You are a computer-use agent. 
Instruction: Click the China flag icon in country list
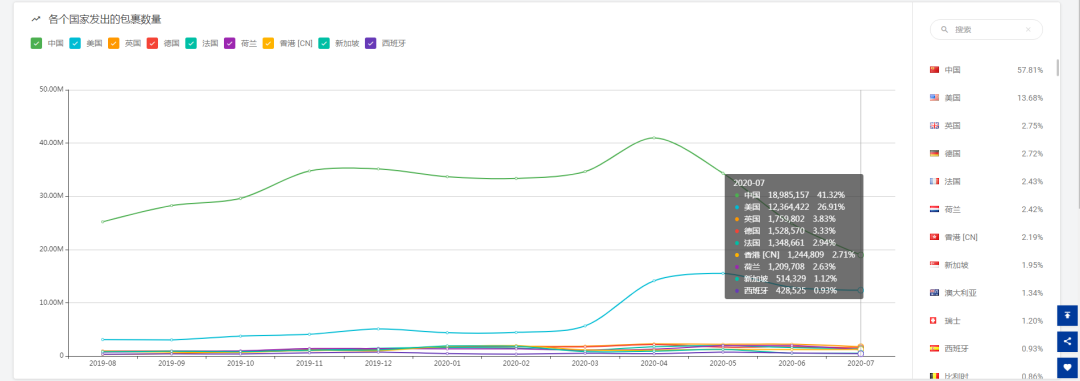pyautogui.click(x=935, y=70)
